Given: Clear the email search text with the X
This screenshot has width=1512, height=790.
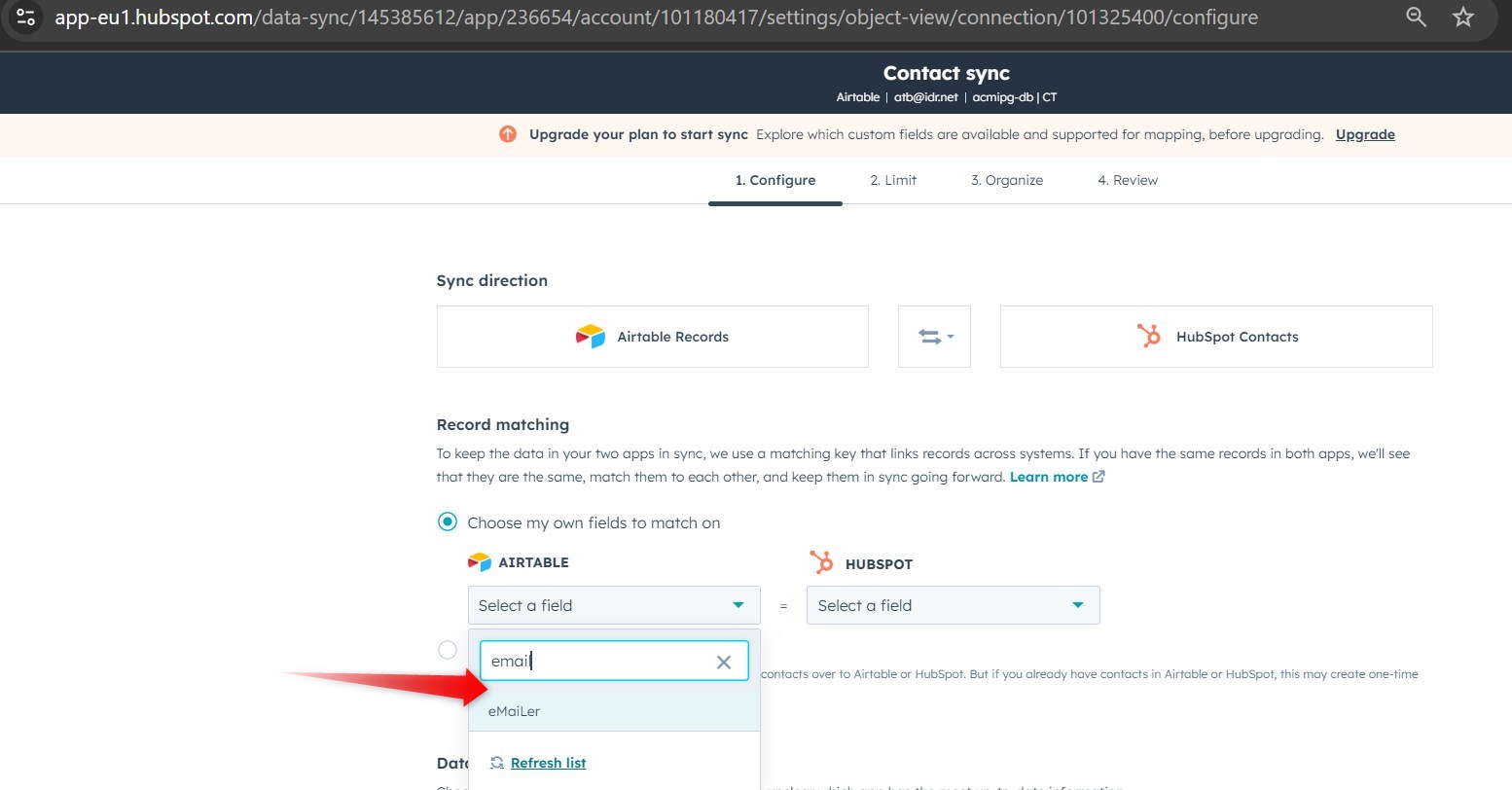Looking at the screenshot, I should click(724, 662).
